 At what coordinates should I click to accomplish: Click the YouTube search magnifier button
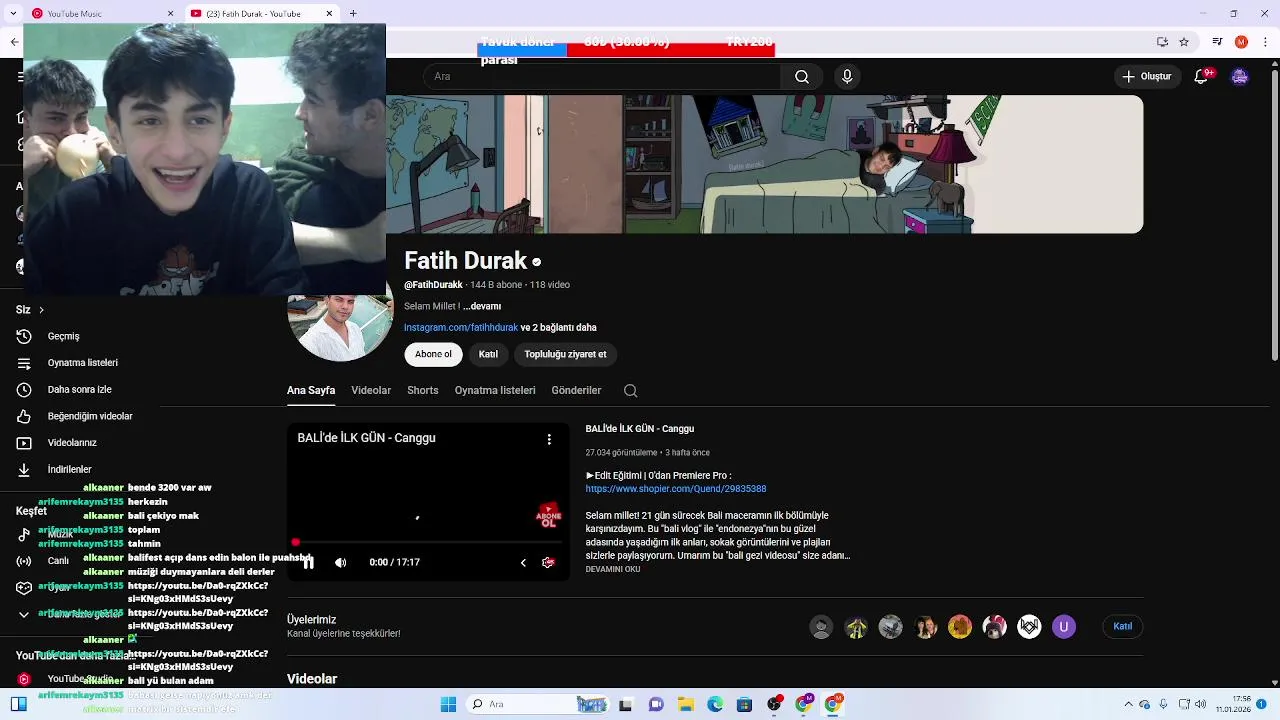pyautogui.click(x=802, y=77)
